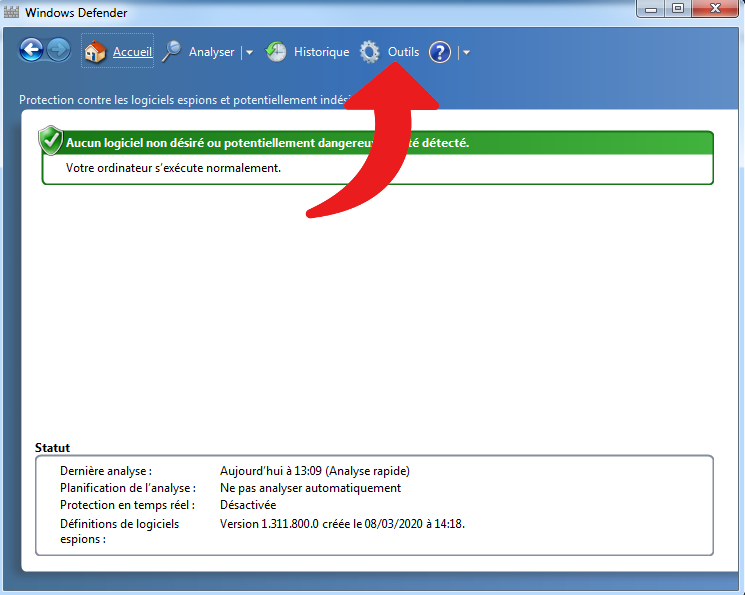Open help with the question mark icon
This screenshot has width=745, height=595.
click(440, 52)
